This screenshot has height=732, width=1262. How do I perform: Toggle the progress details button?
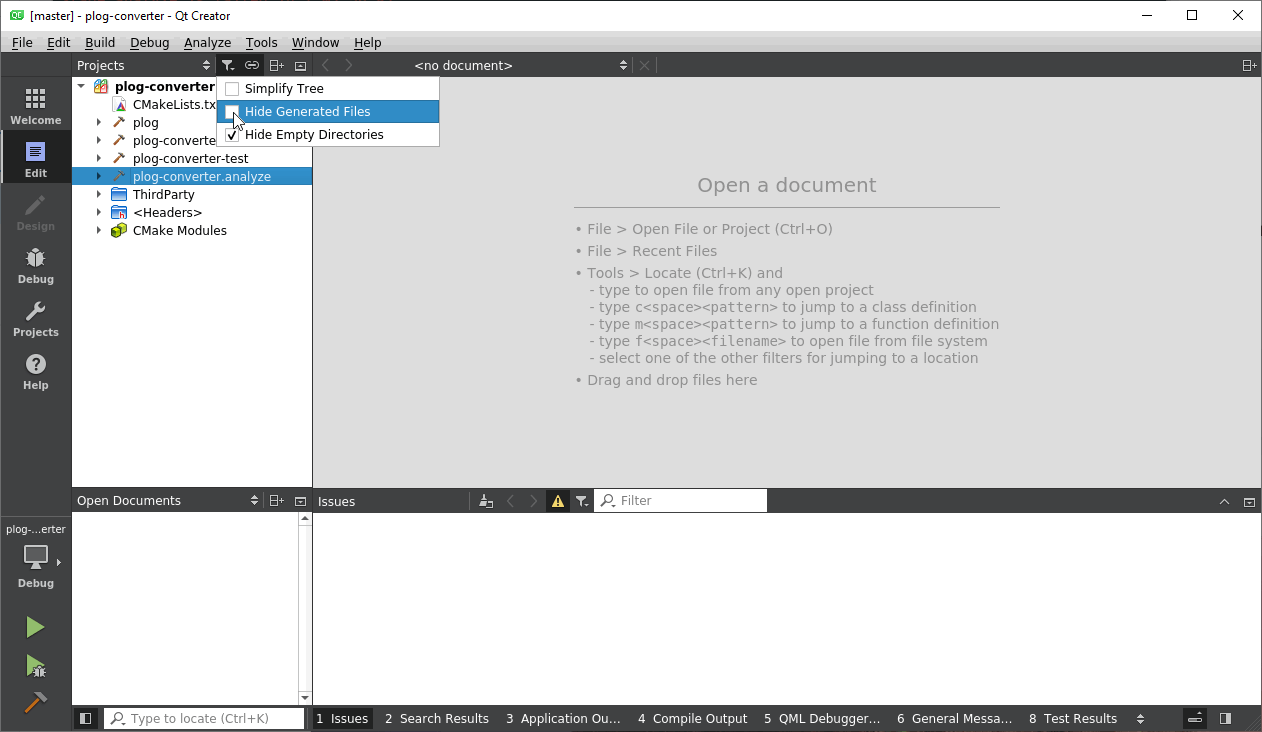point(1195,718)
